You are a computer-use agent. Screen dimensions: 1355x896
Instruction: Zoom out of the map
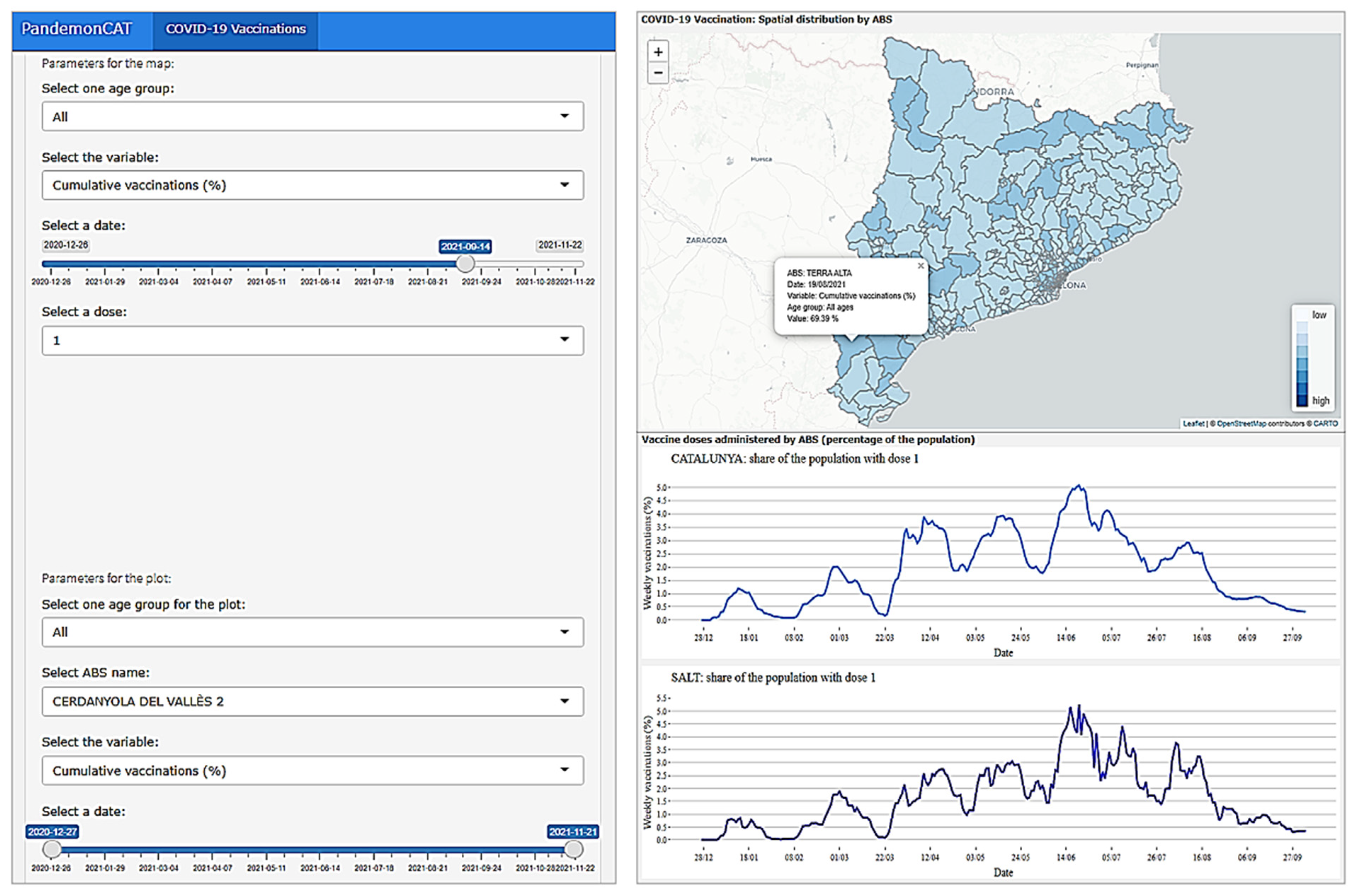coord(658,73)
